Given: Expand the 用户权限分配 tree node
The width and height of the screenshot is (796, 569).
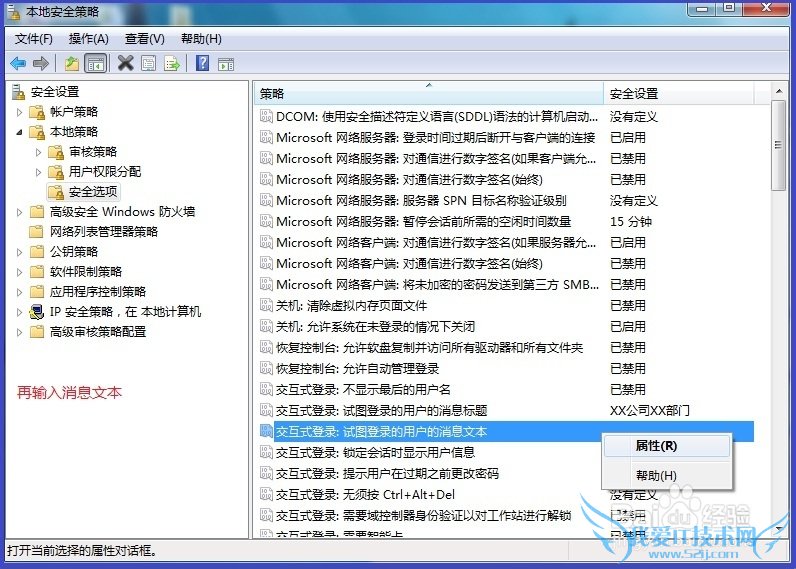Looking at the screenshot, I should point(39,172).
